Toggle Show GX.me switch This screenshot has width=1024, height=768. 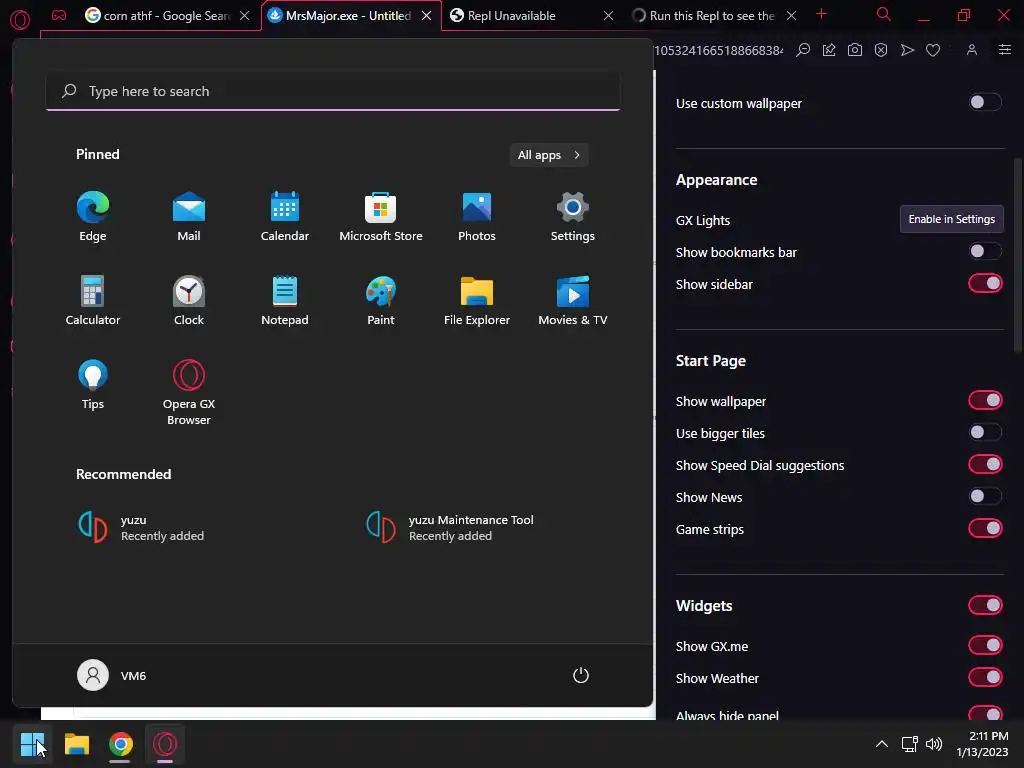985,645
